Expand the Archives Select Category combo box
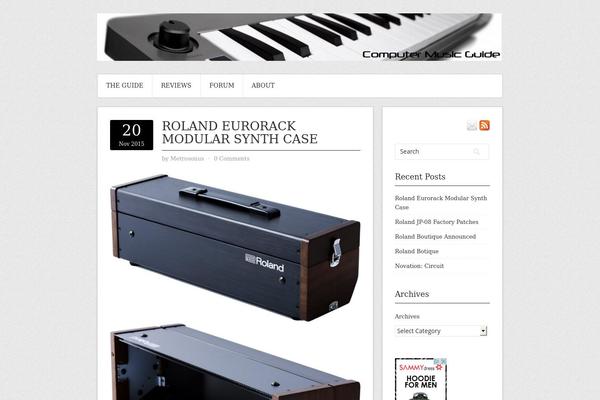This screenshot has width=600, height=400. (441, 331)
